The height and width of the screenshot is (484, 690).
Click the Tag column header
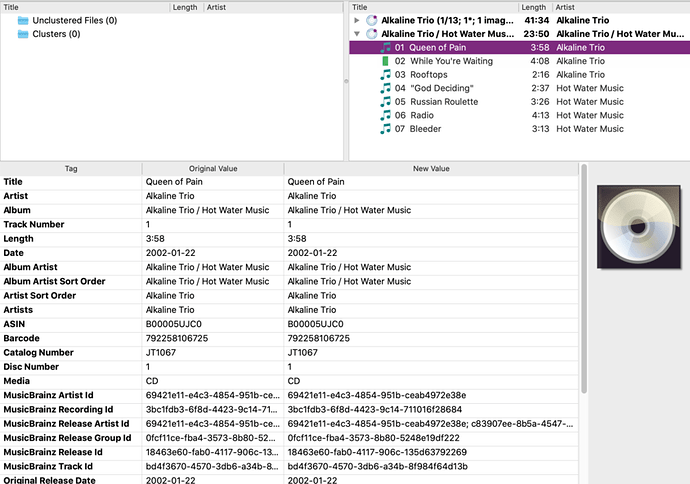(x=71, y=169)
